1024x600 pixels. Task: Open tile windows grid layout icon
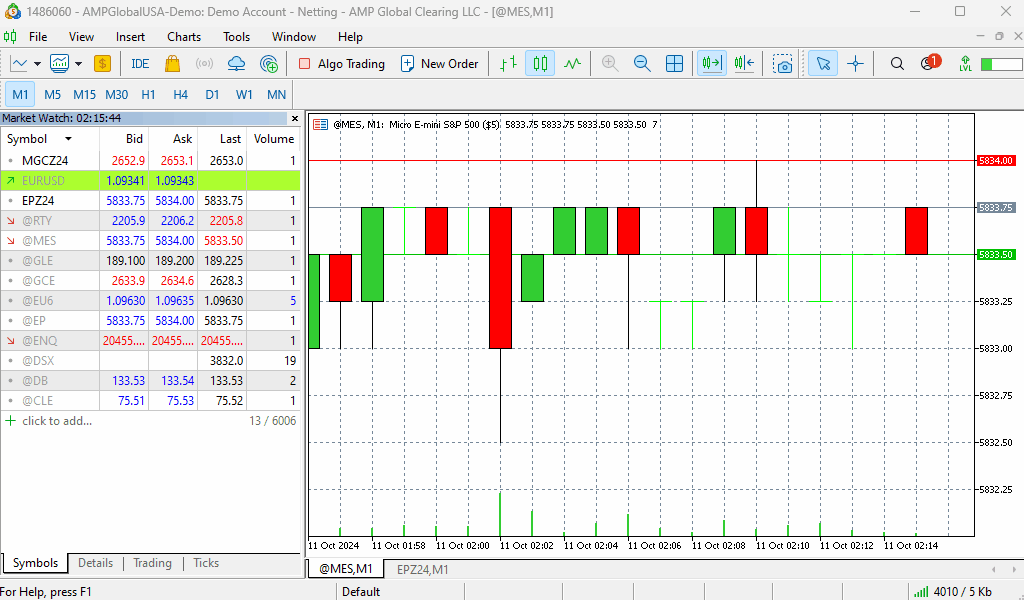(x=675, y=63)
